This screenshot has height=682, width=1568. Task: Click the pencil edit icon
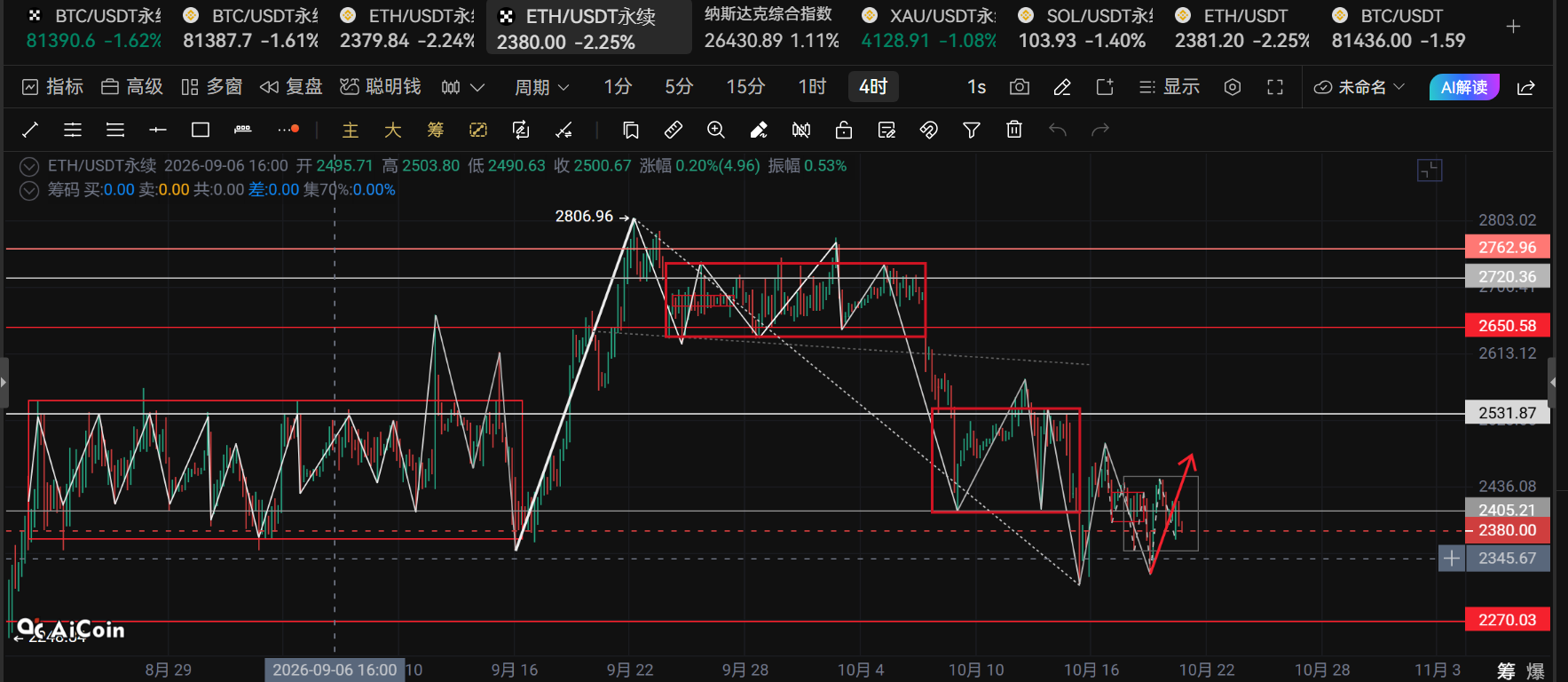pyautogui.click(x=1062, y=87)
